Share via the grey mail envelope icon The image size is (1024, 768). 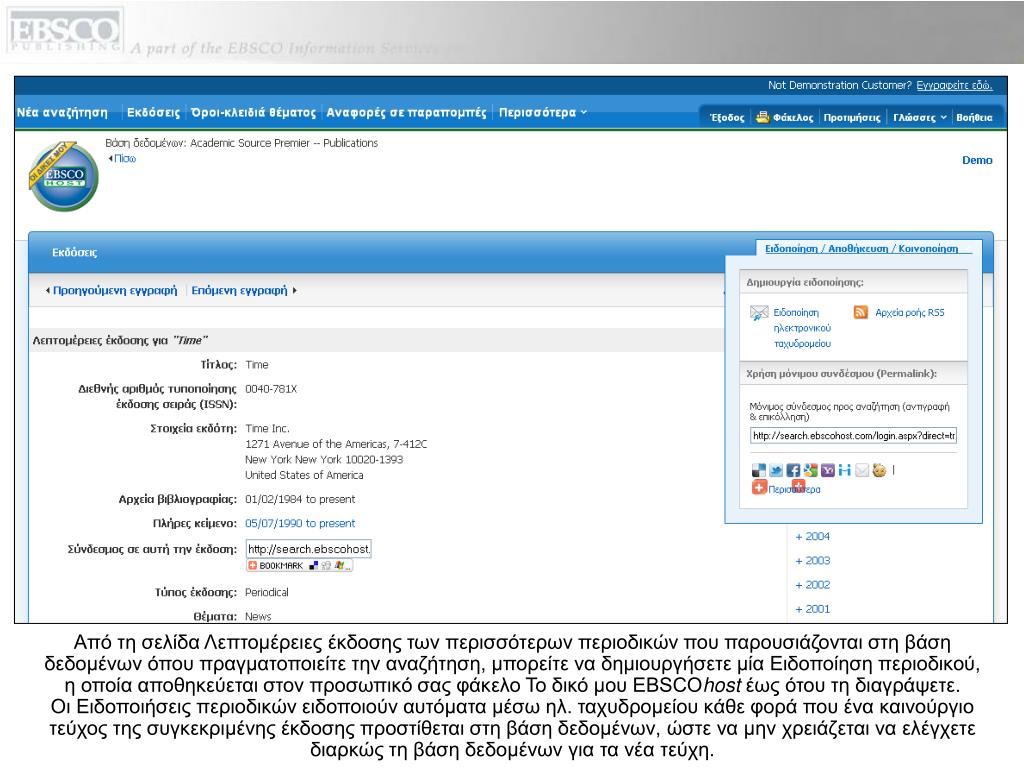(x=862, y=470)
